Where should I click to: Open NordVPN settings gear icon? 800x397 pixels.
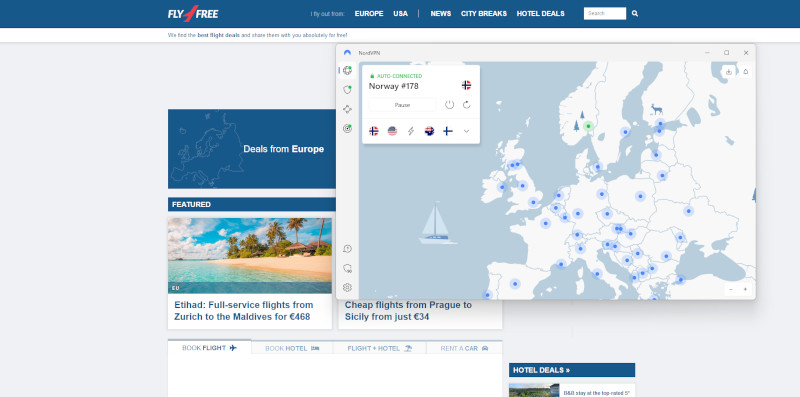(347, 287)
